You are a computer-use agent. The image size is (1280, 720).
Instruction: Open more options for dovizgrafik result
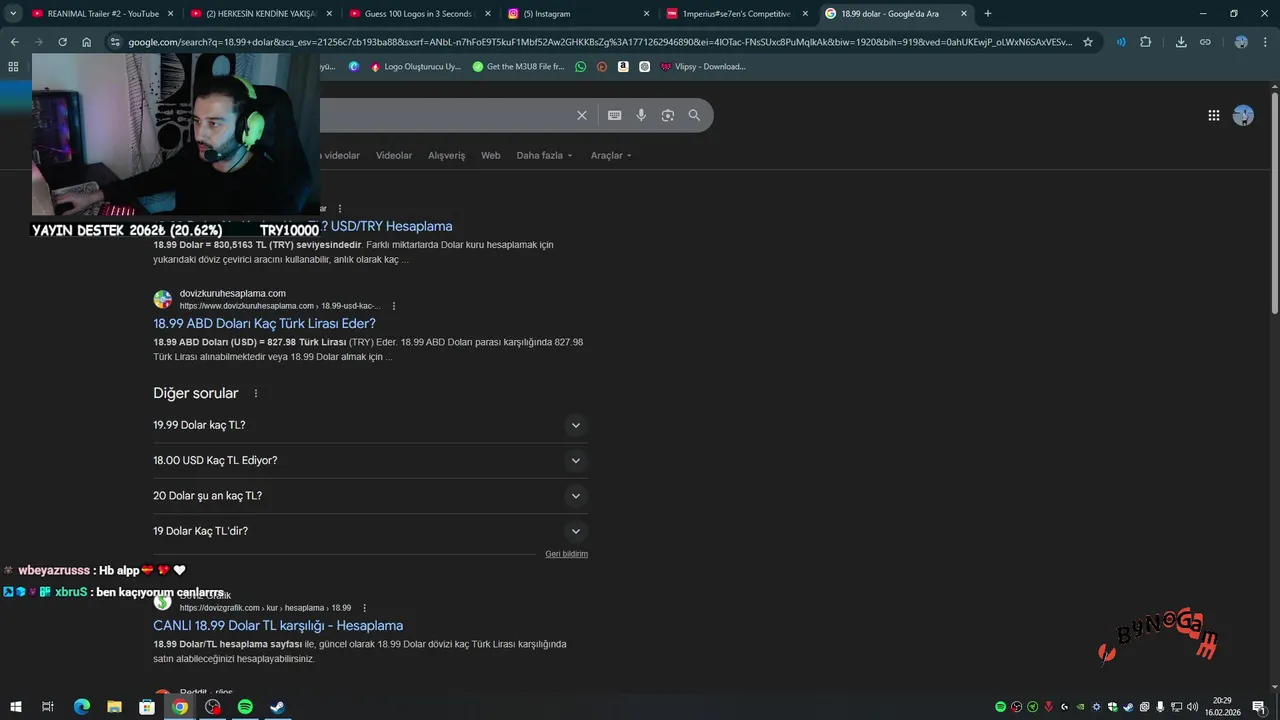tap(364, 608)
